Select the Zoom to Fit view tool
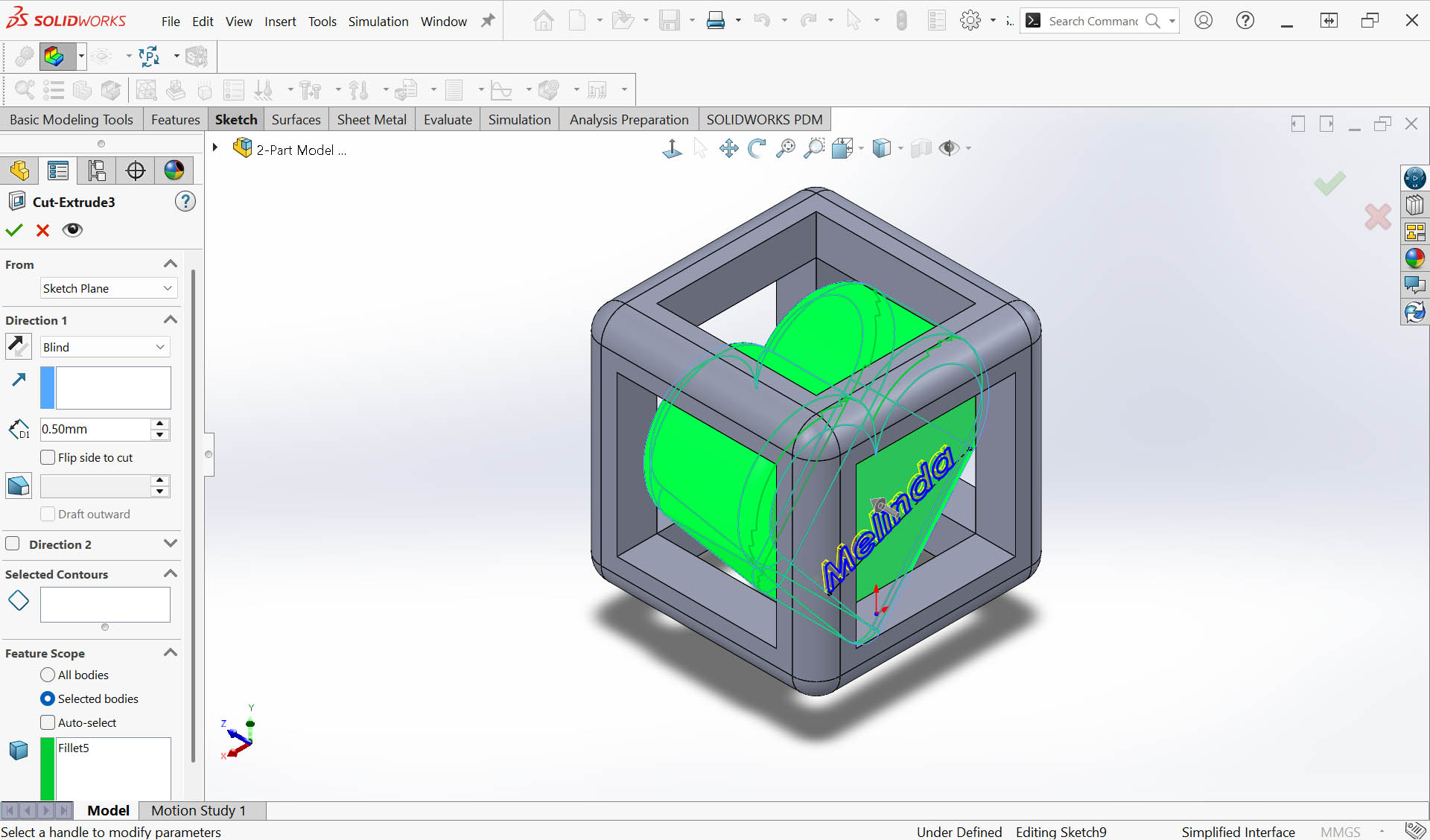The height and width of the screenshot is (840, 1430). pos(785,148)
